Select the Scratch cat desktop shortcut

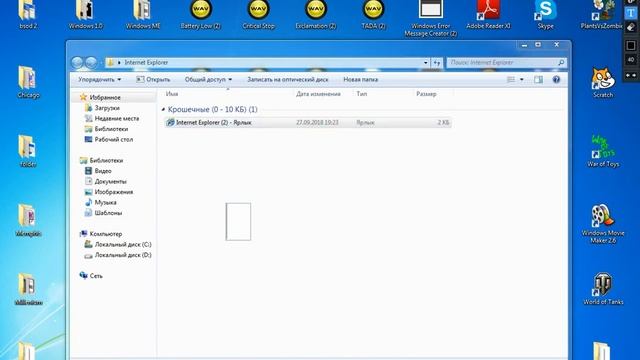[603, 83]
